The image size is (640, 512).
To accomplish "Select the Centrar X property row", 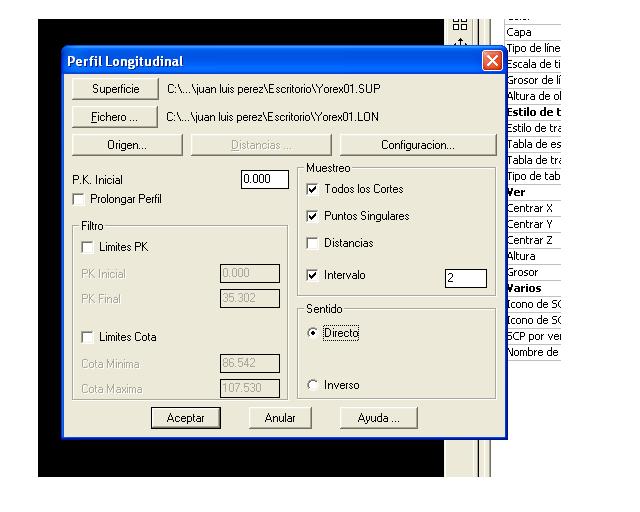I will click(533, 208).
